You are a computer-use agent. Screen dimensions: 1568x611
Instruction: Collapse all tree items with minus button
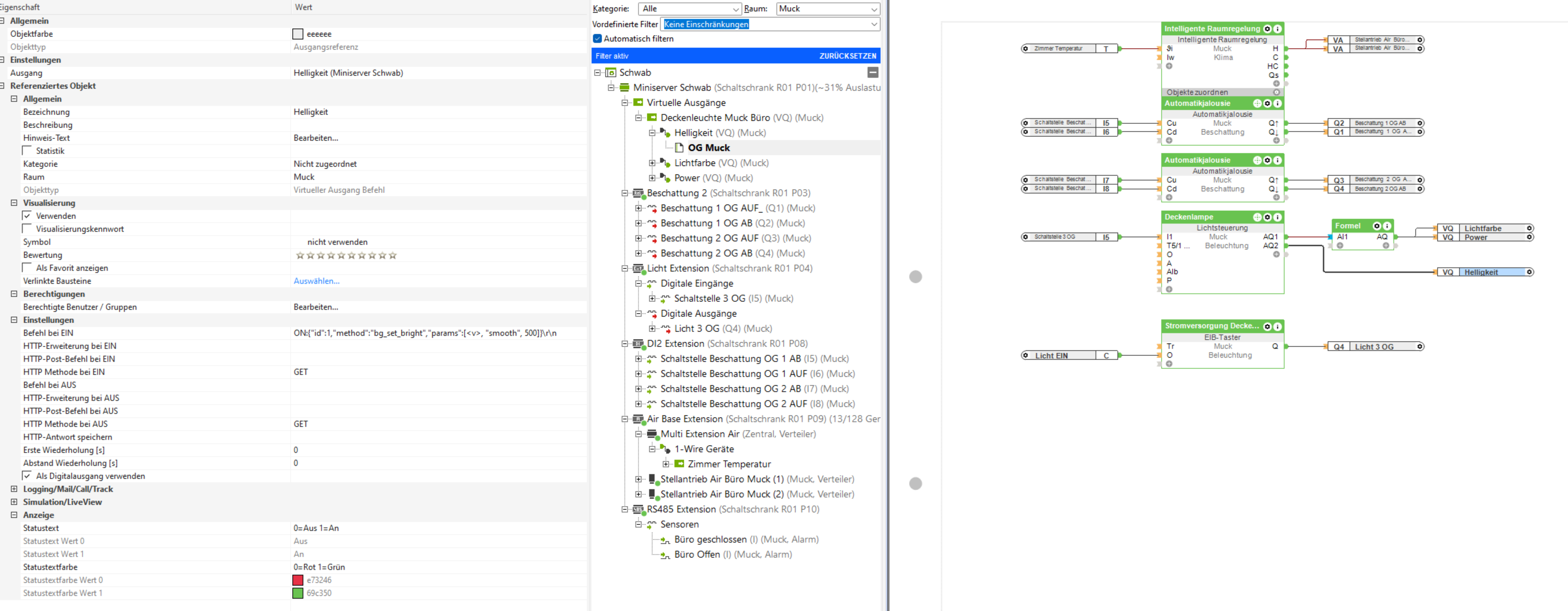872,73
